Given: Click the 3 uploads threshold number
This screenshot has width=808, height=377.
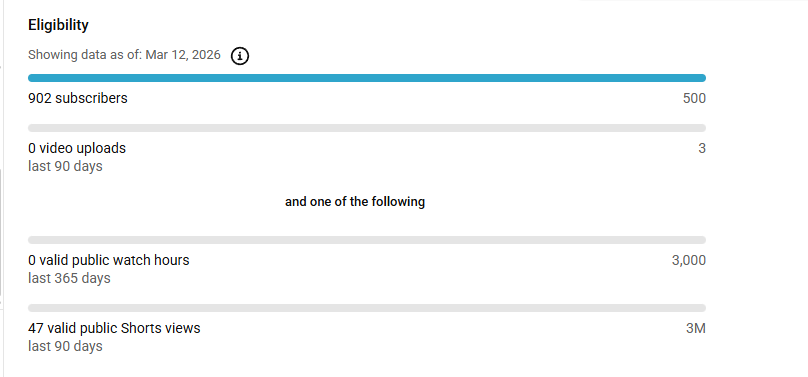Looking at the screenshot, I should coord(702,148).
